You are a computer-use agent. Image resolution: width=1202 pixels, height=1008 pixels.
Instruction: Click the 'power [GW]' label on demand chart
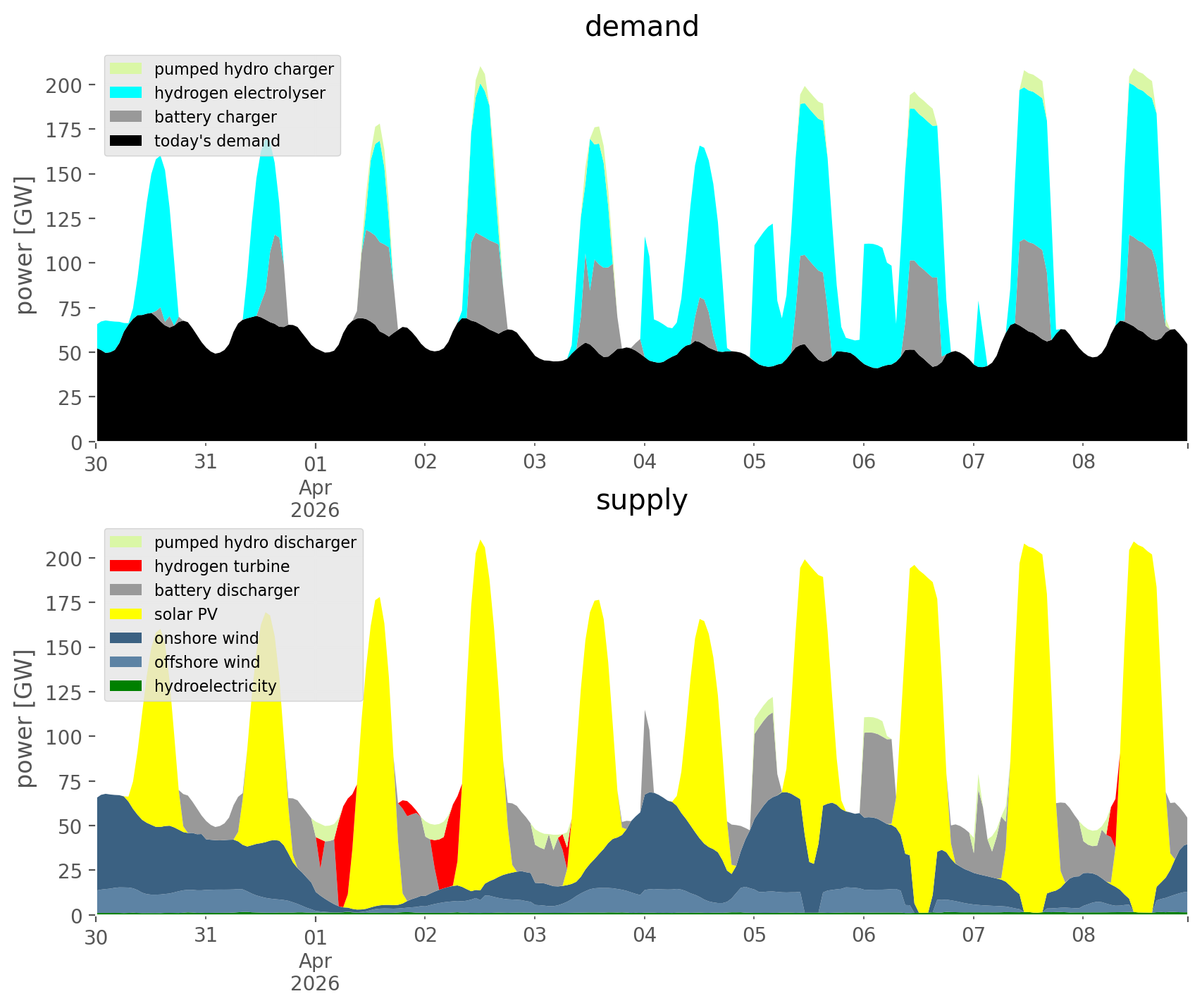(25, 245)
